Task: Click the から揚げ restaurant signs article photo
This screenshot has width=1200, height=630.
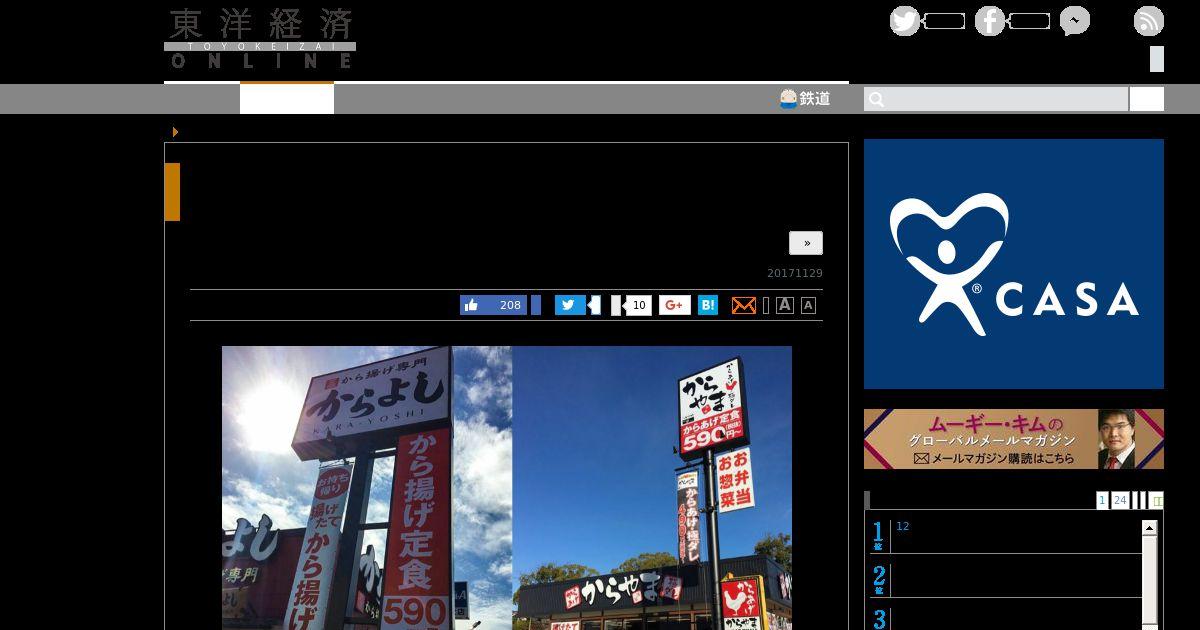Action: point(507,488)
